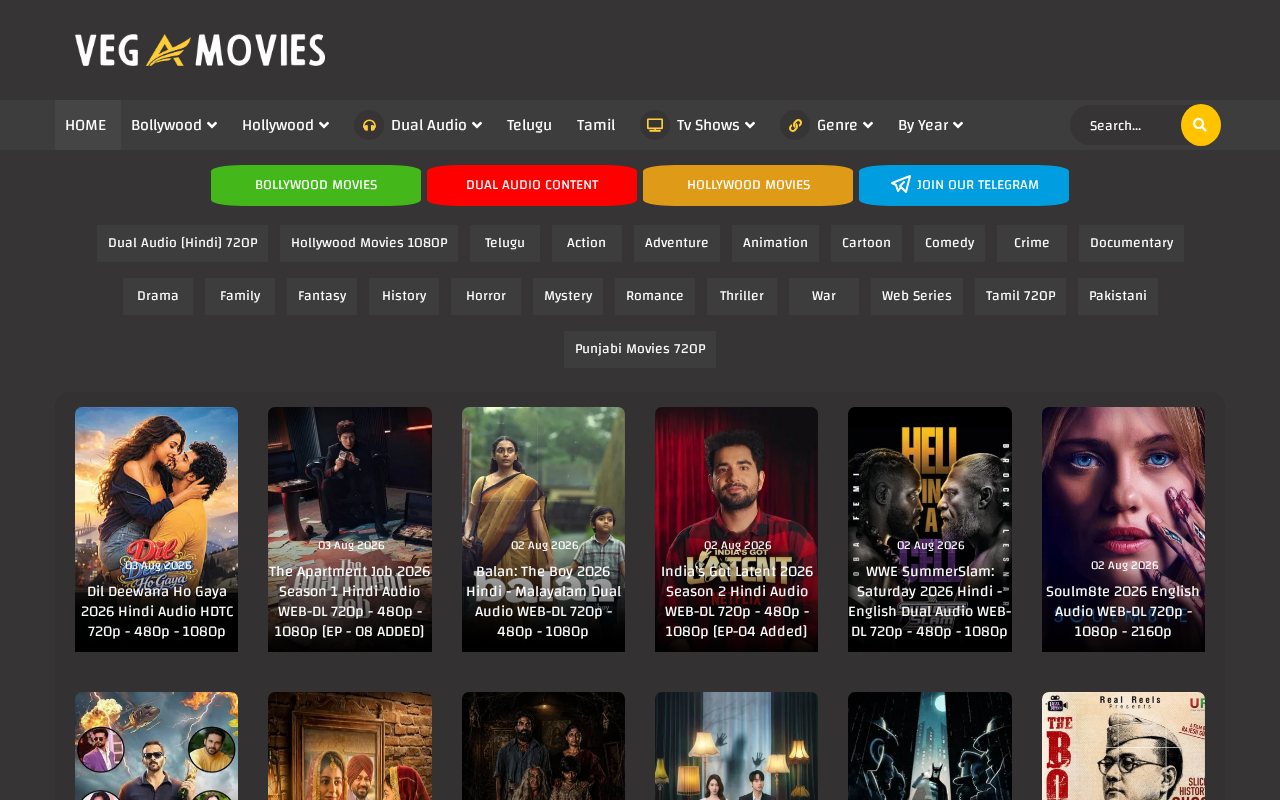Select the Dual Audio [Hindi] 720P tag
Image resolution: width=1280 pixels, height=800 pixels.
tap(183, 243)
